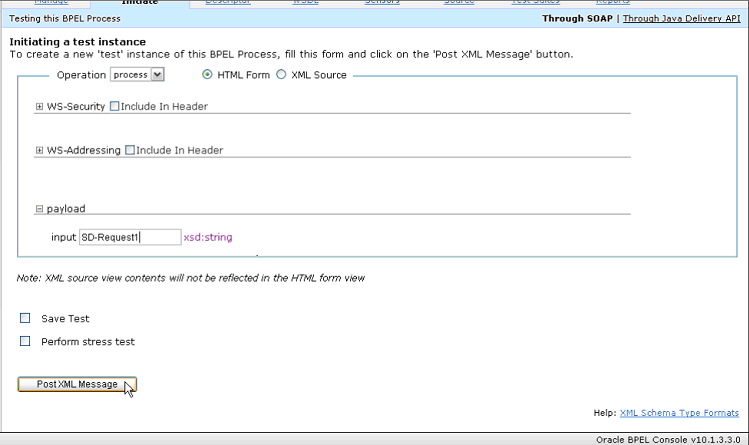This screenshot has height=445, width=749.
Task: Expand the WS-Security section
Action: 39,106
